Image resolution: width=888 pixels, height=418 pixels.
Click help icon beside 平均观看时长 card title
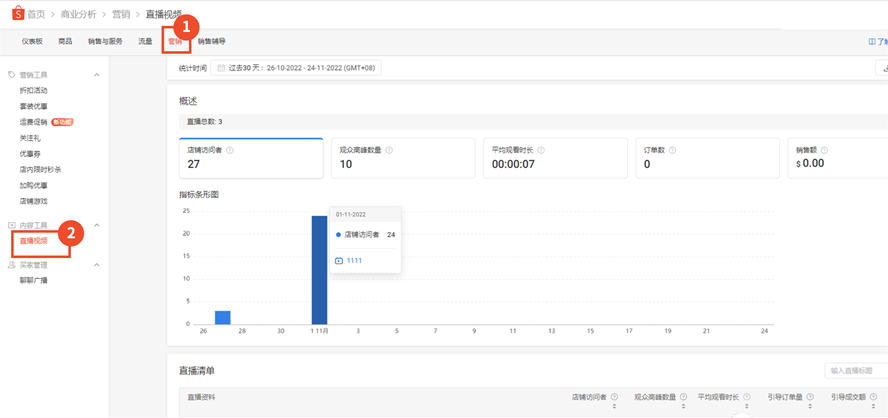coord(541,151)
